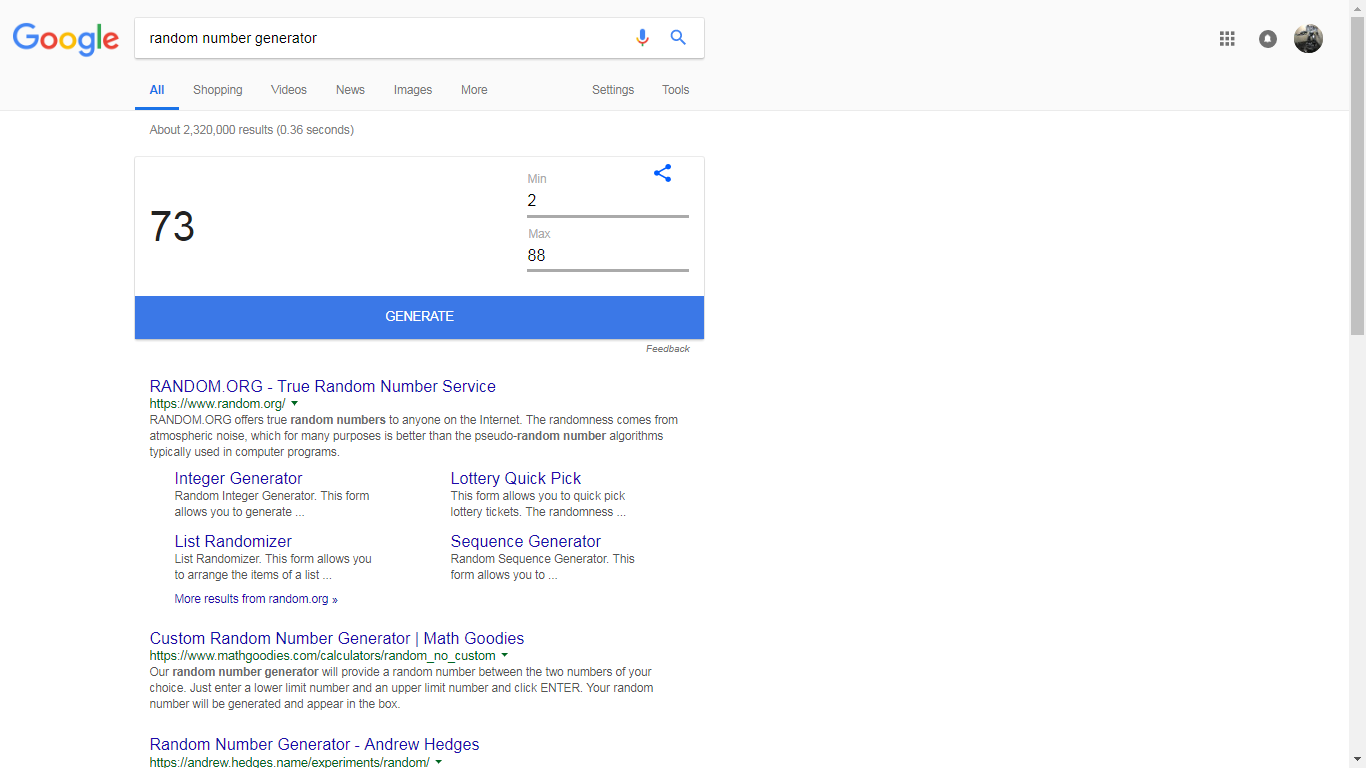
Task: Click the https://www.random.org/ URL text
Action: click(x=218, y=404)
